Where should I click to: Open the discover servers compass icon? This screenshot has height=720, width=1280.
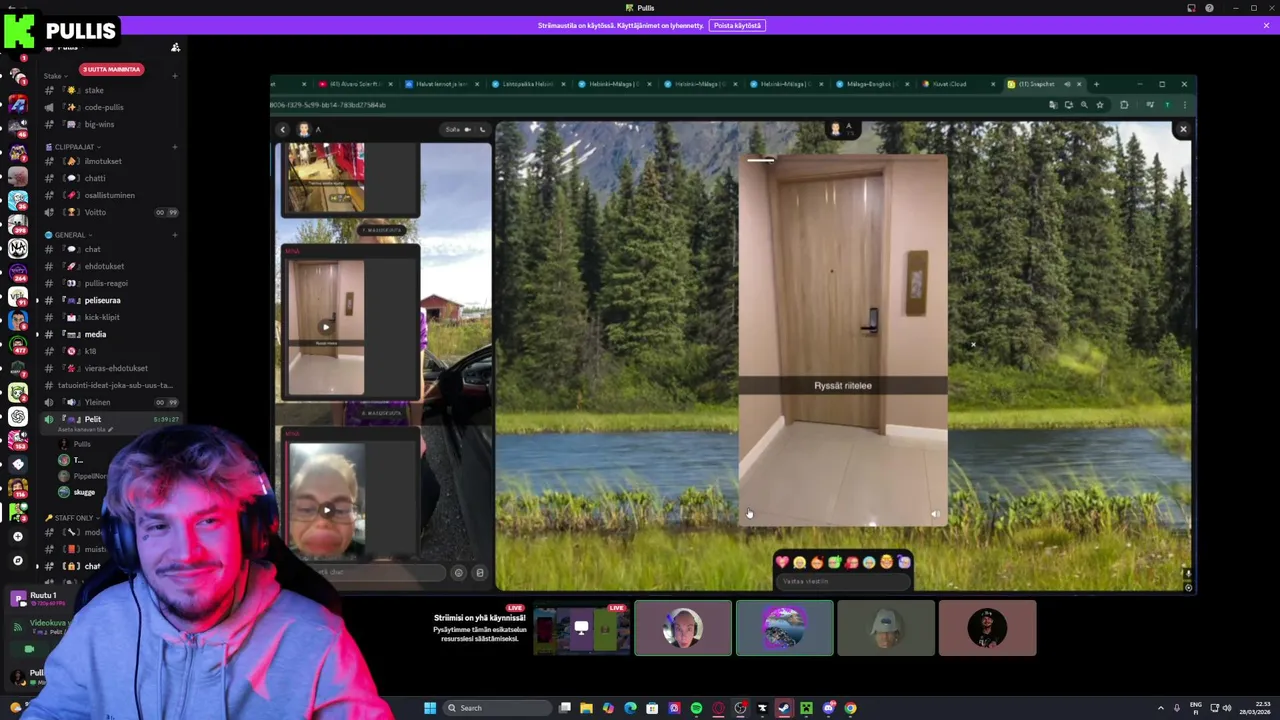pyautogui.click(x=18, y=560)
